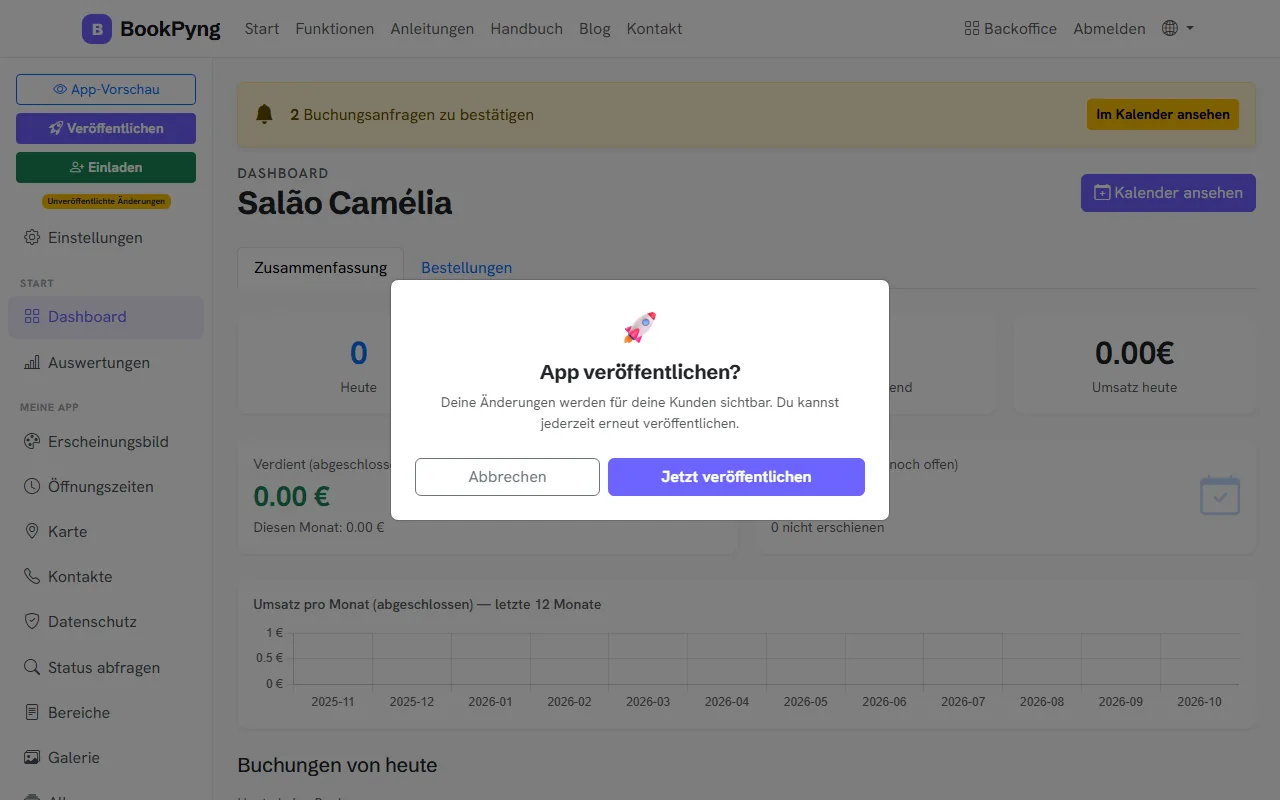
Task: Open Kontakt in top navigation
Action: pyautogui.click(x=655, y=29)
